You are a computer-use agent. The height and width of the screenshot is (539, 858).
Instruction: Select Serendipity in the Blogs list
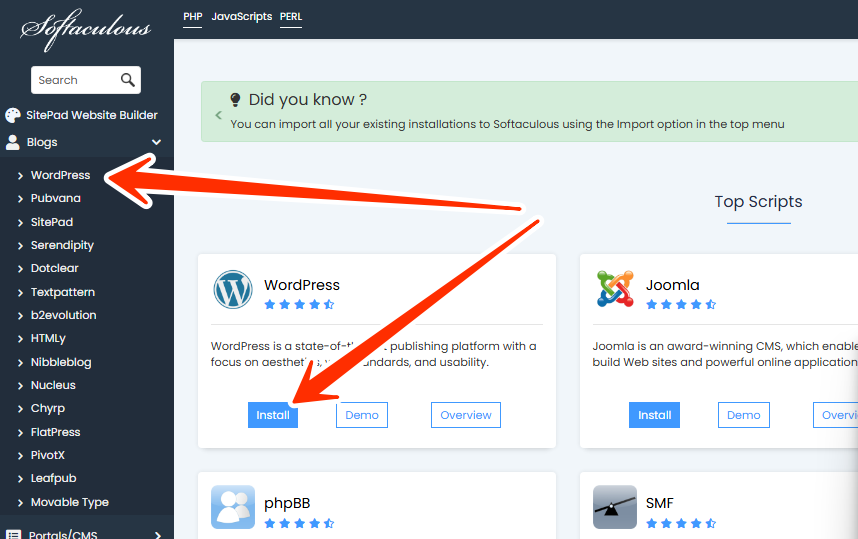tap(62, 245)
